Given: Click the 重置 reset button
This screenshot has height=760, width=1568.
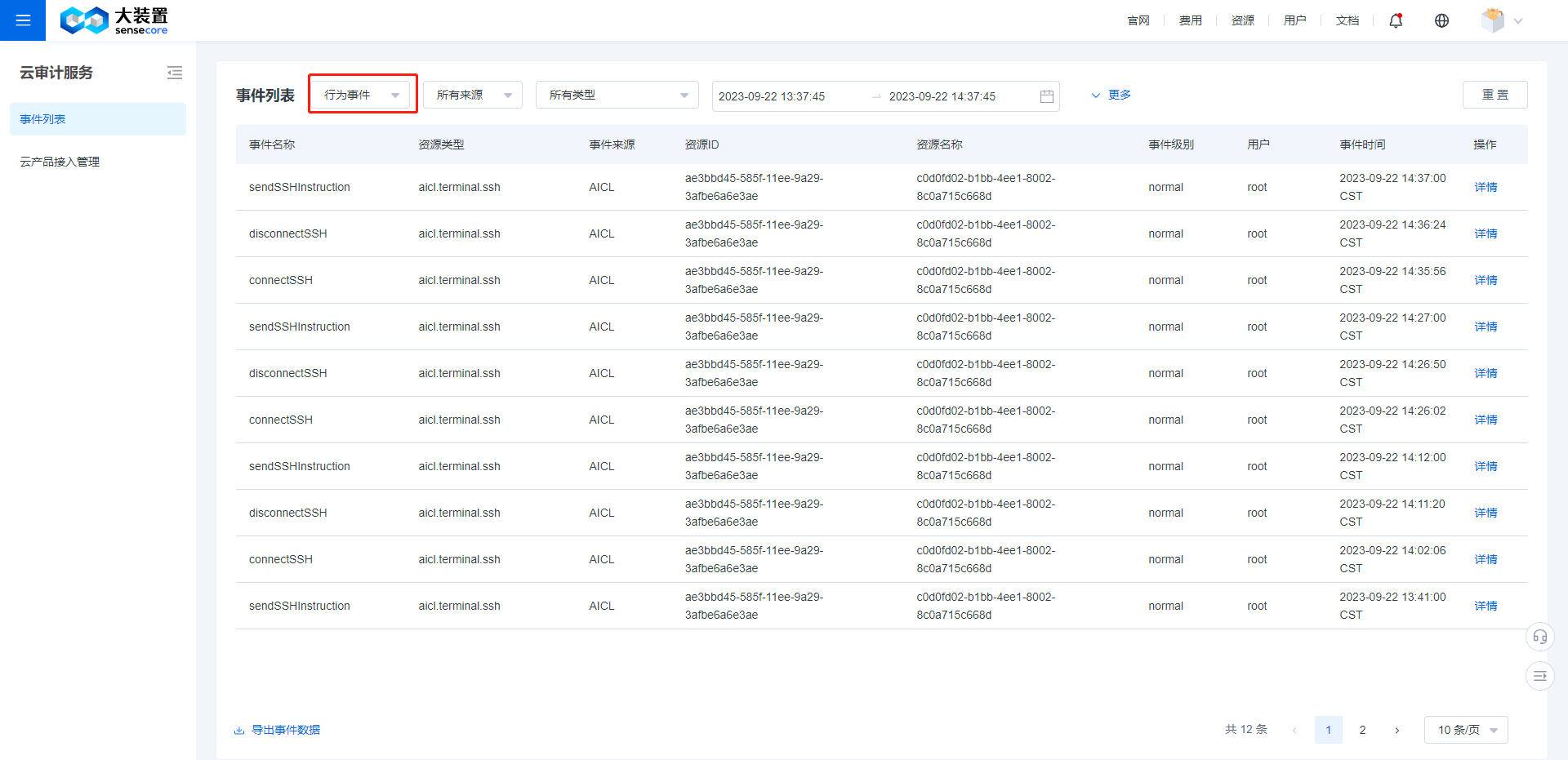Looking at the screenshot, I should tap(1494, 95).
